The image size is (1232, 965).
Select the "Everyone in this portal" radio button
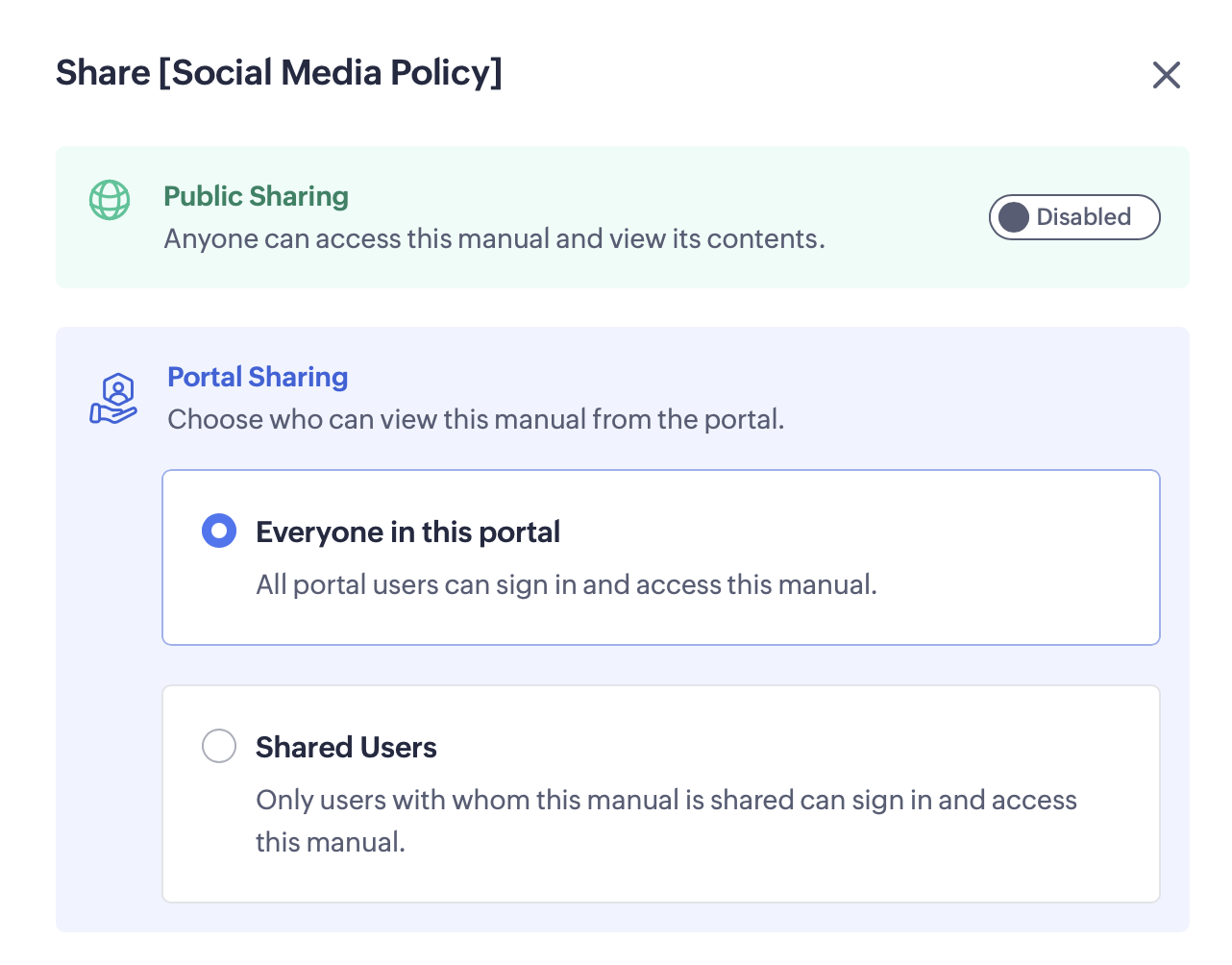tap(219, 531)
